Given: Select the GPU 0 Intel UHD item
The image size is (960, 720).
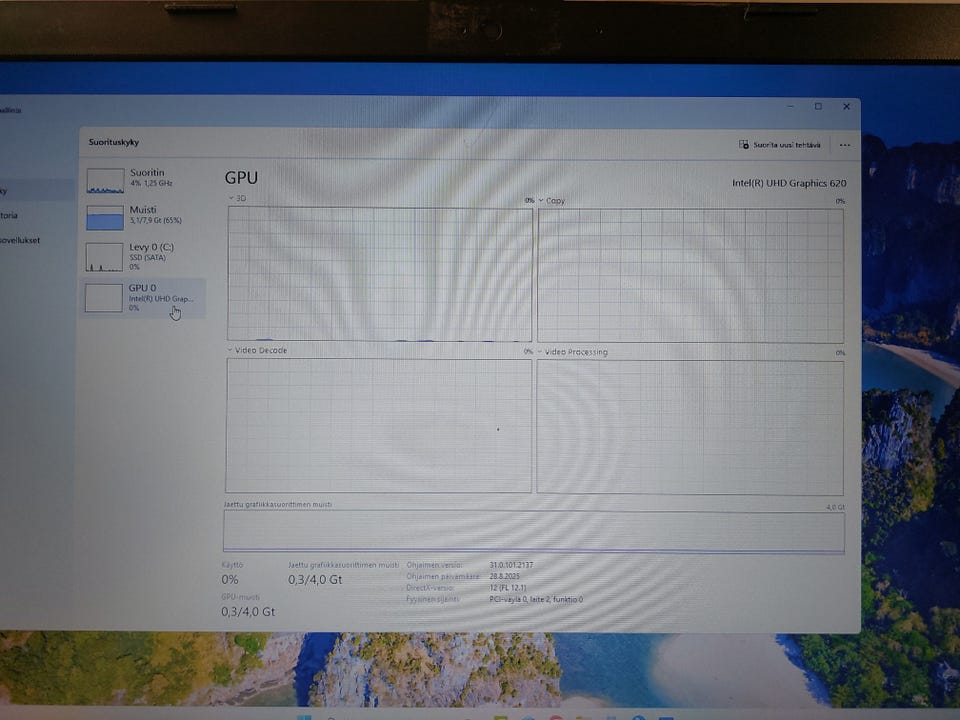Looking at the screenshot, I should click(143, 298).
